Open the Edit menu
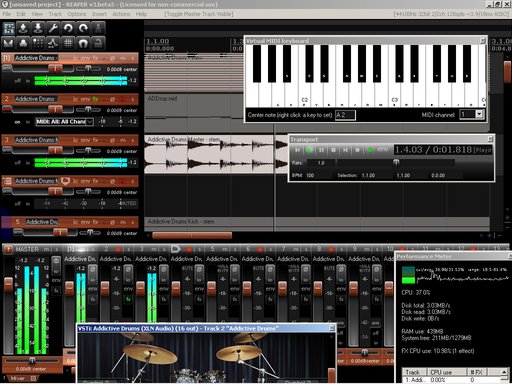This screenshot has height=384, width=512. click(x=21, y=14)
